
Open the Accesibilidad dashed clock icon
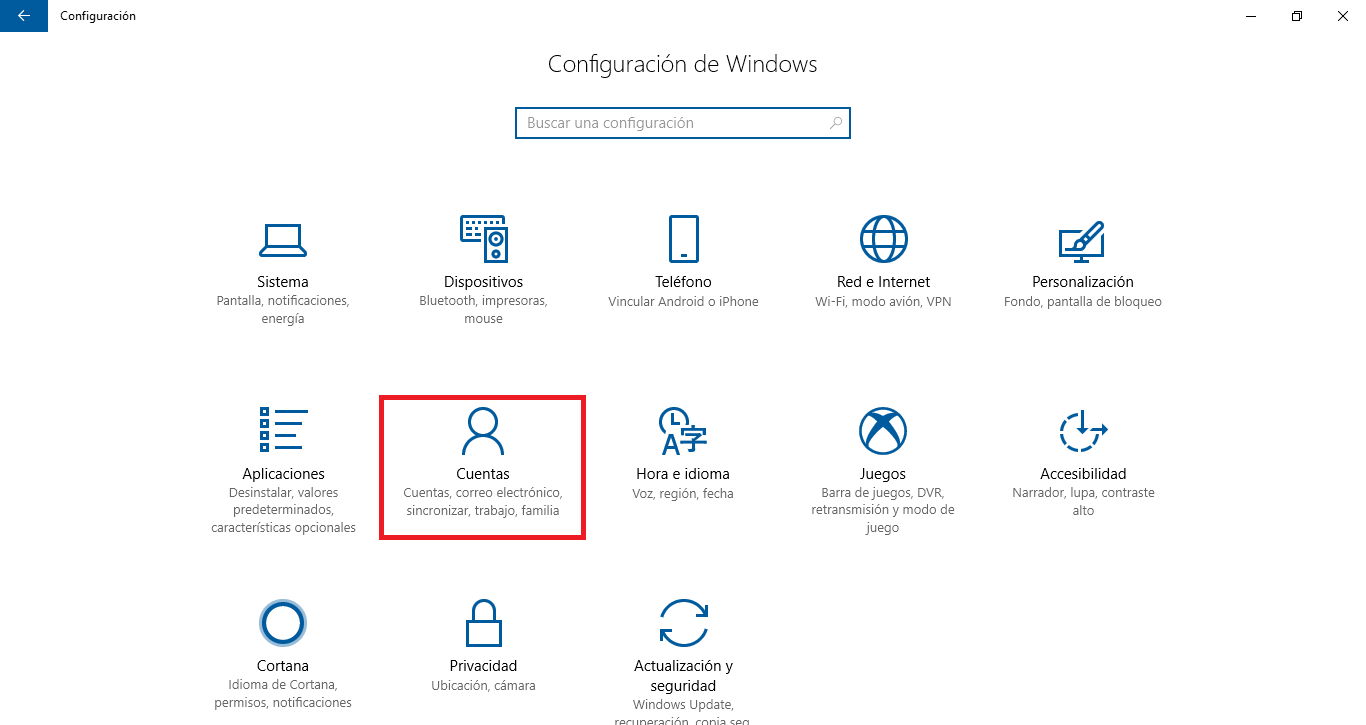click(x=1083, y=431)
